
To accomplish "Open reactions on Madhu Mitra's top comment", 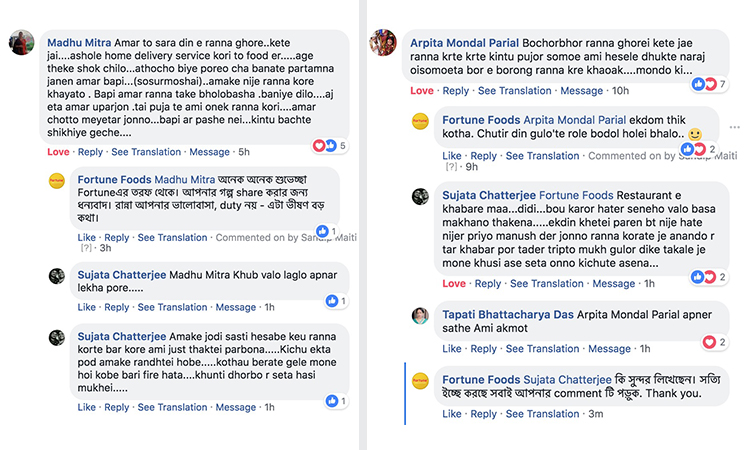I will [331, 145].
